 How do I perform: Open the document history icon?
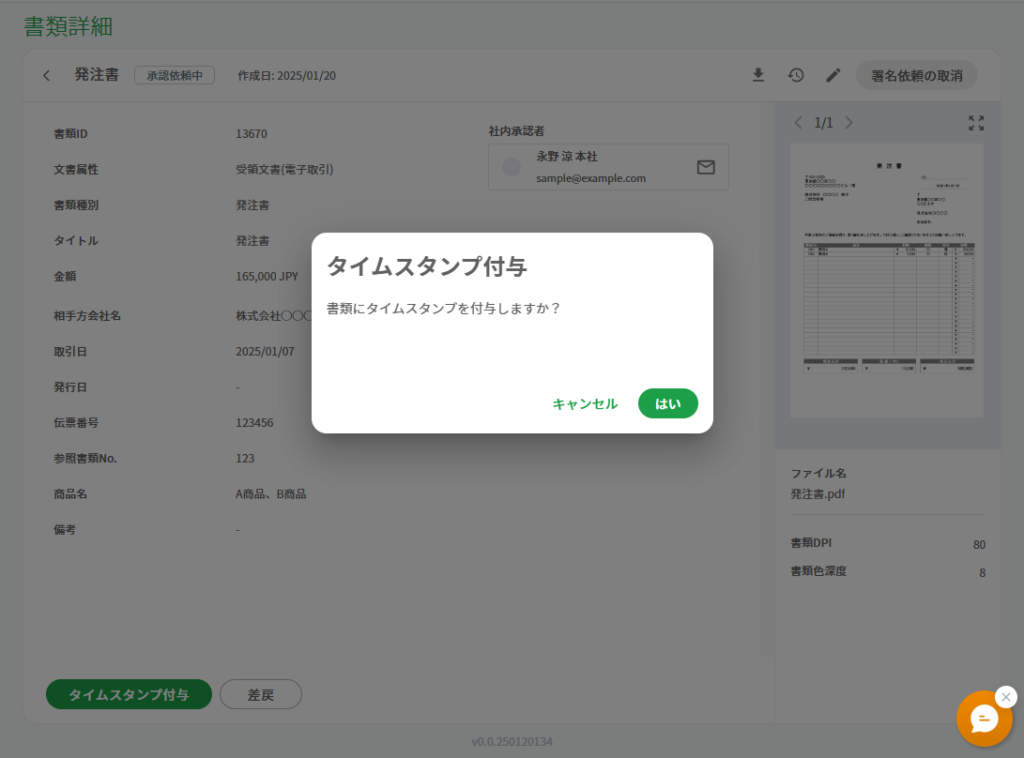[796, 75]
